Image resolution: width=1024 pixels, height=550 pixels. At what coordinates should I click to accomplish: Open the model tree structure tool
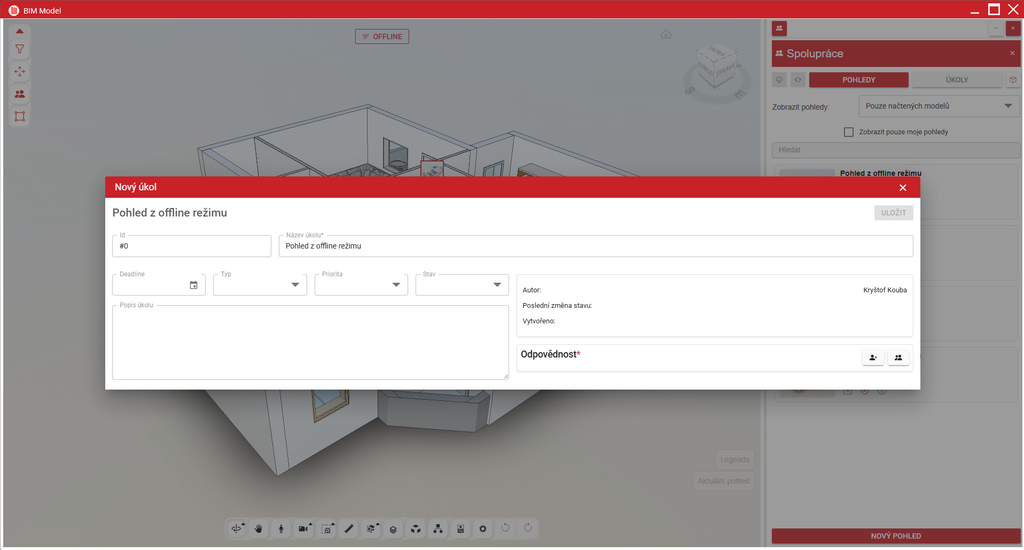pos(438,528)
